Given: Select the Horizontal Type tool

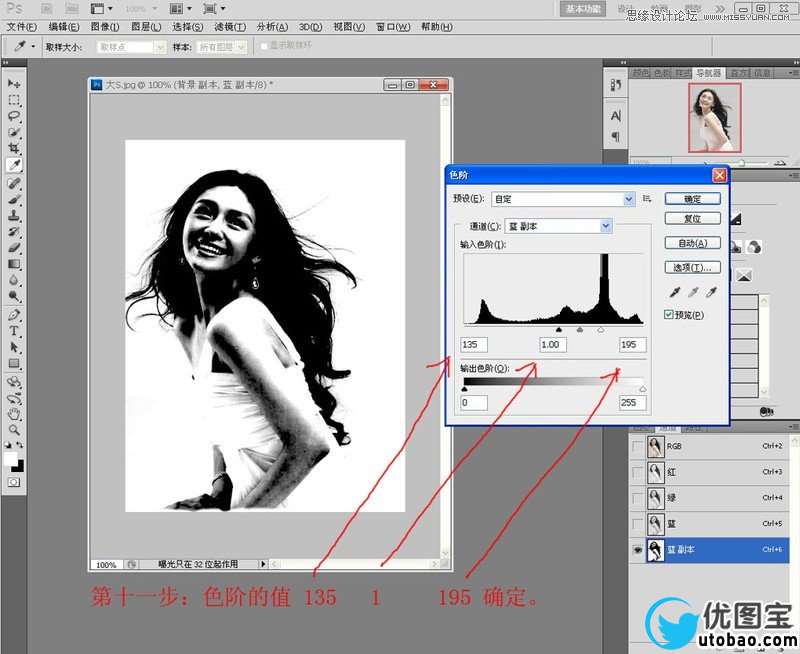Looking at the screenshot, I should coord(14,331).
